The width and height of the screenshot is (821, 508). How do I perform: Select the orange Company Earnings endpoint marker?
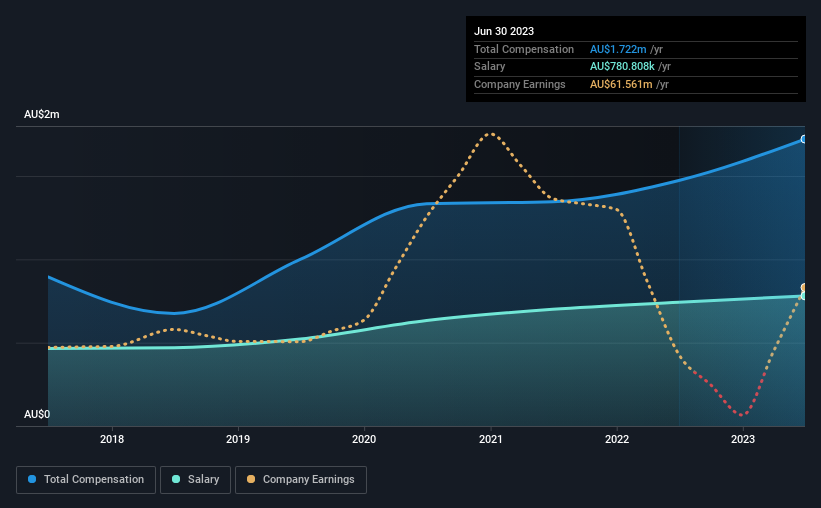pos(804,288)
